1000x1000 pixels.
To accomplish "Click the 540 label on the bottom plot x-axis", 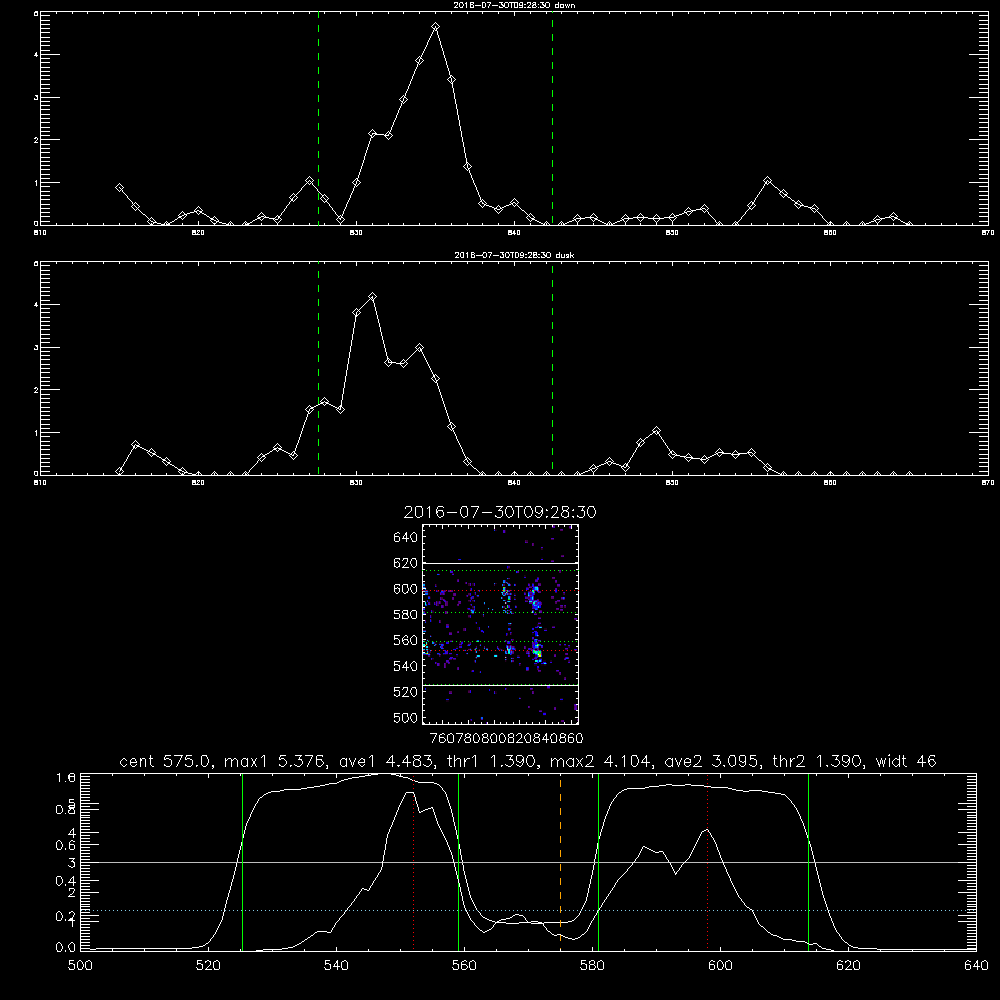I will (x=336, y=966).
